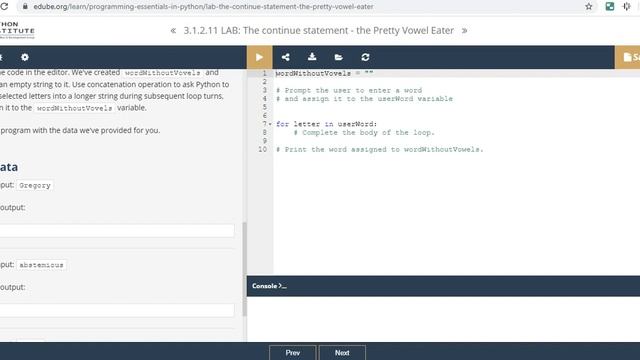Go to next lesson with » arrow

tap(464, 31)
